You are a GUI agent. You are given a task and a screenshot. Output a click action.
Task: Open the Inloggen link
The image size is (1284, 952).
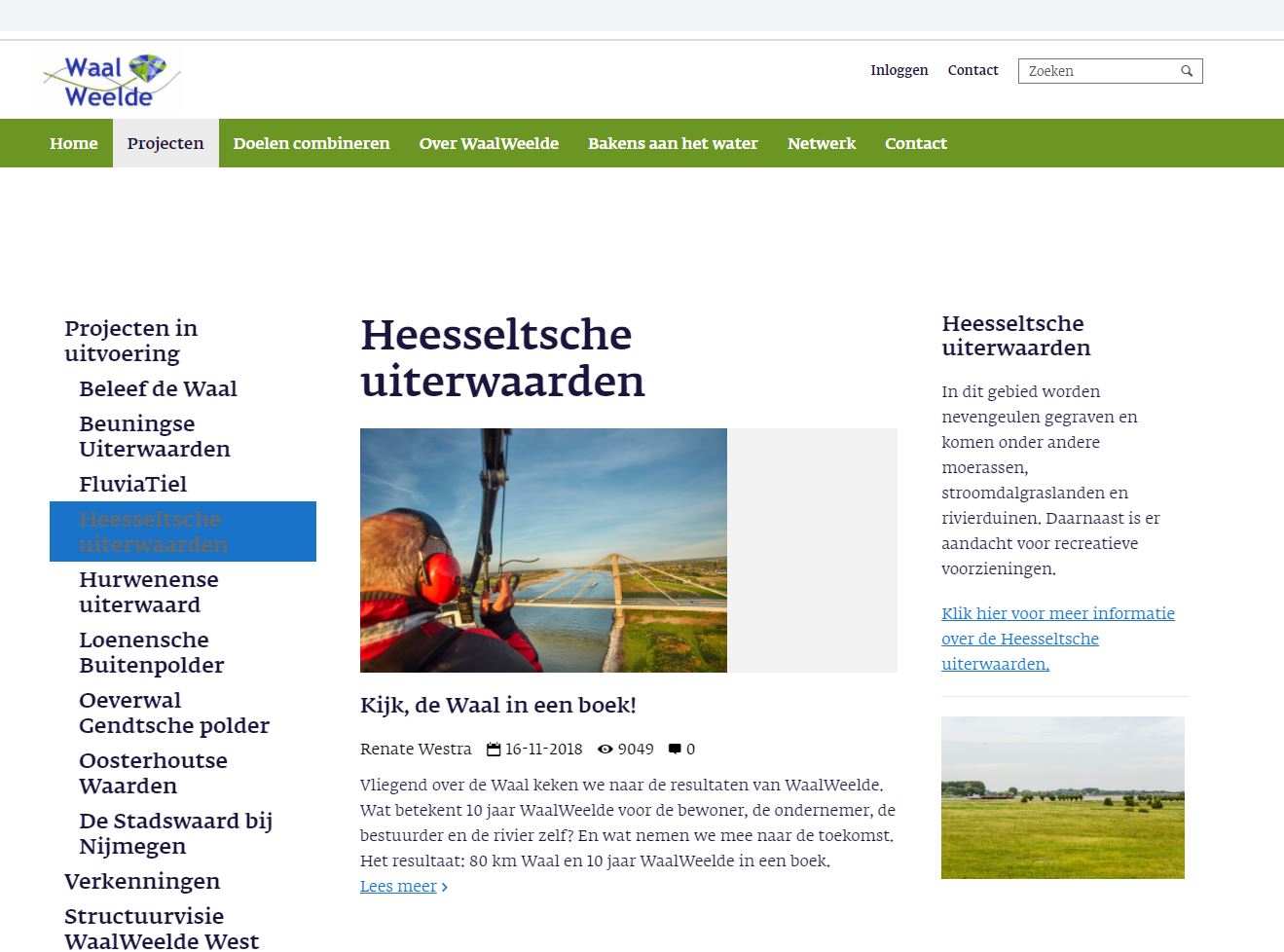coord(899,70)
